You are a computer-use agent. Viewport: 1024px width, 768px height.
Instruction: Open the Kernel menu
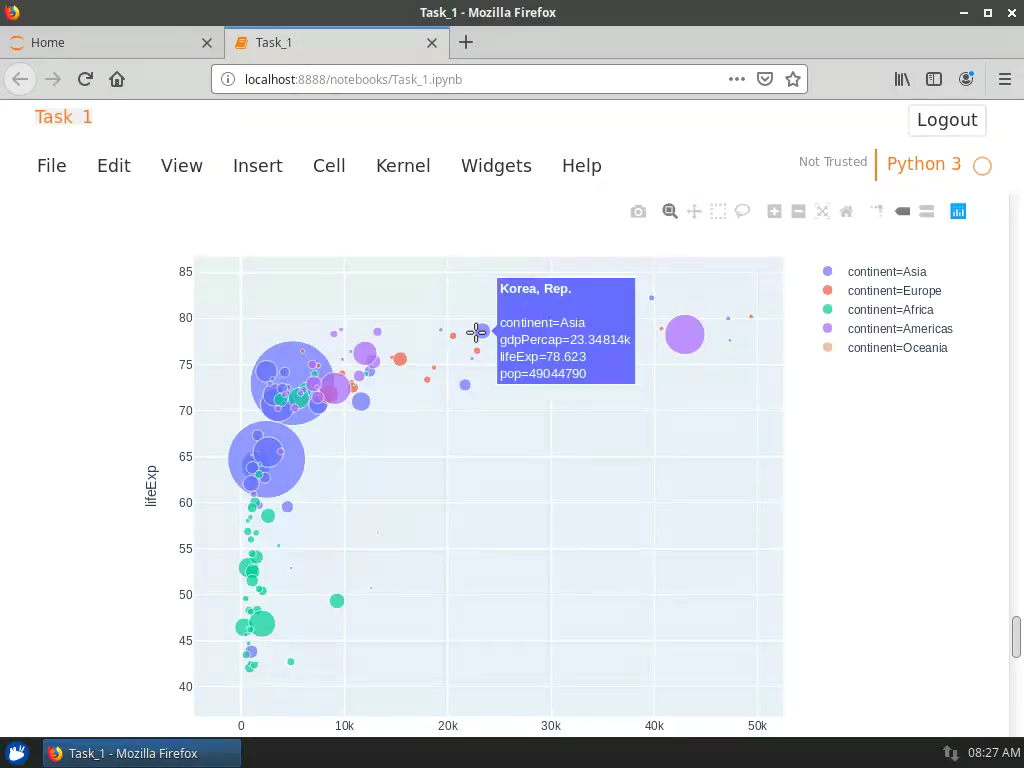click(403, 166)
